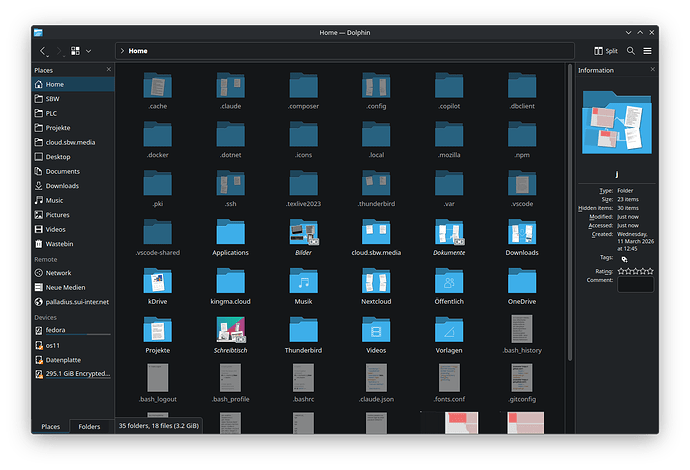Open Pictures in the sidebar
This screenshot has height=470, width=690.
tap(73, 215)
